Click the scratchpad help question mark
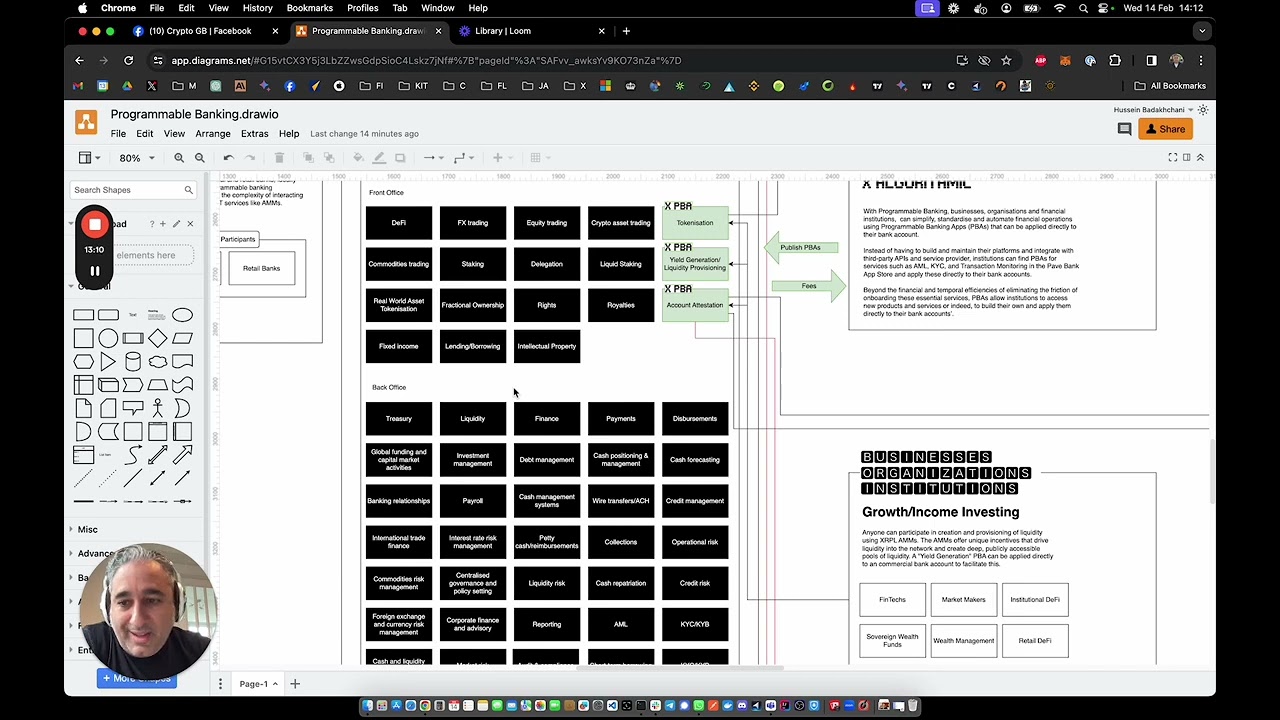The height and width of the screenshot is (720, 1280). click(x=151, y=224)
